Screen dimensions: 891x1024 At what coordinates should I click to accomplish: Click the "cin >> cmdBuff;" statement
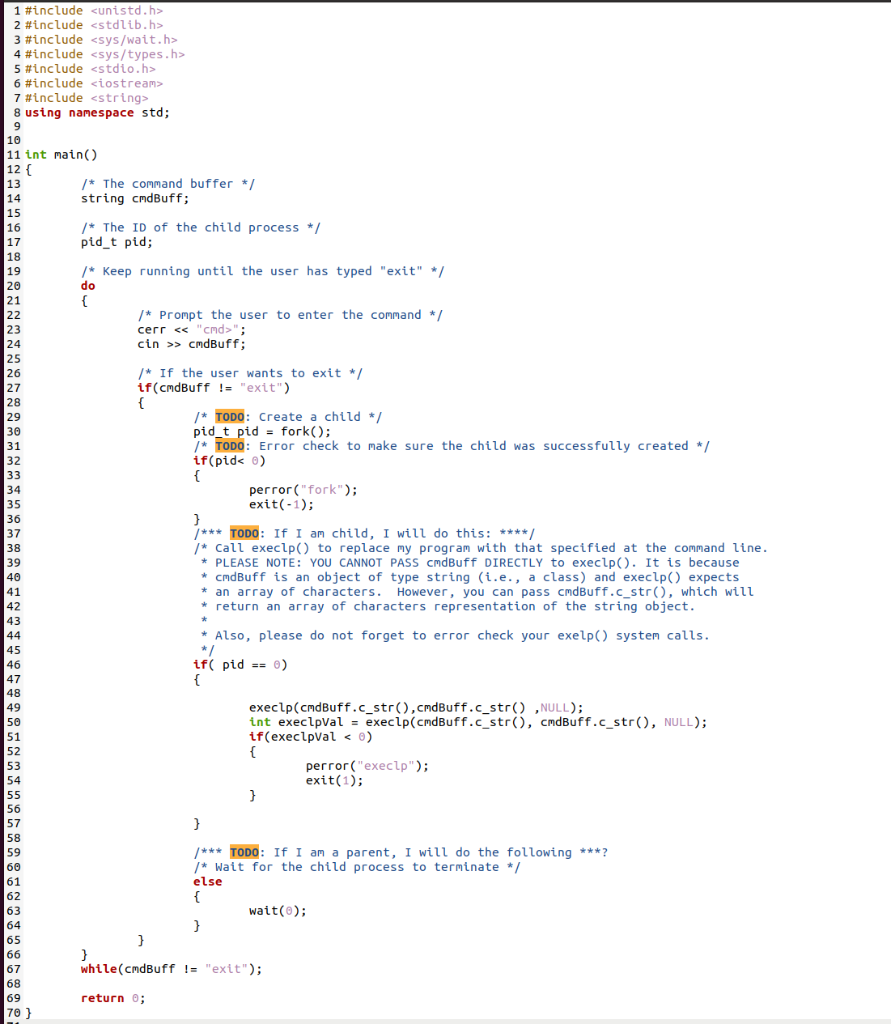(x=191, y=344)
